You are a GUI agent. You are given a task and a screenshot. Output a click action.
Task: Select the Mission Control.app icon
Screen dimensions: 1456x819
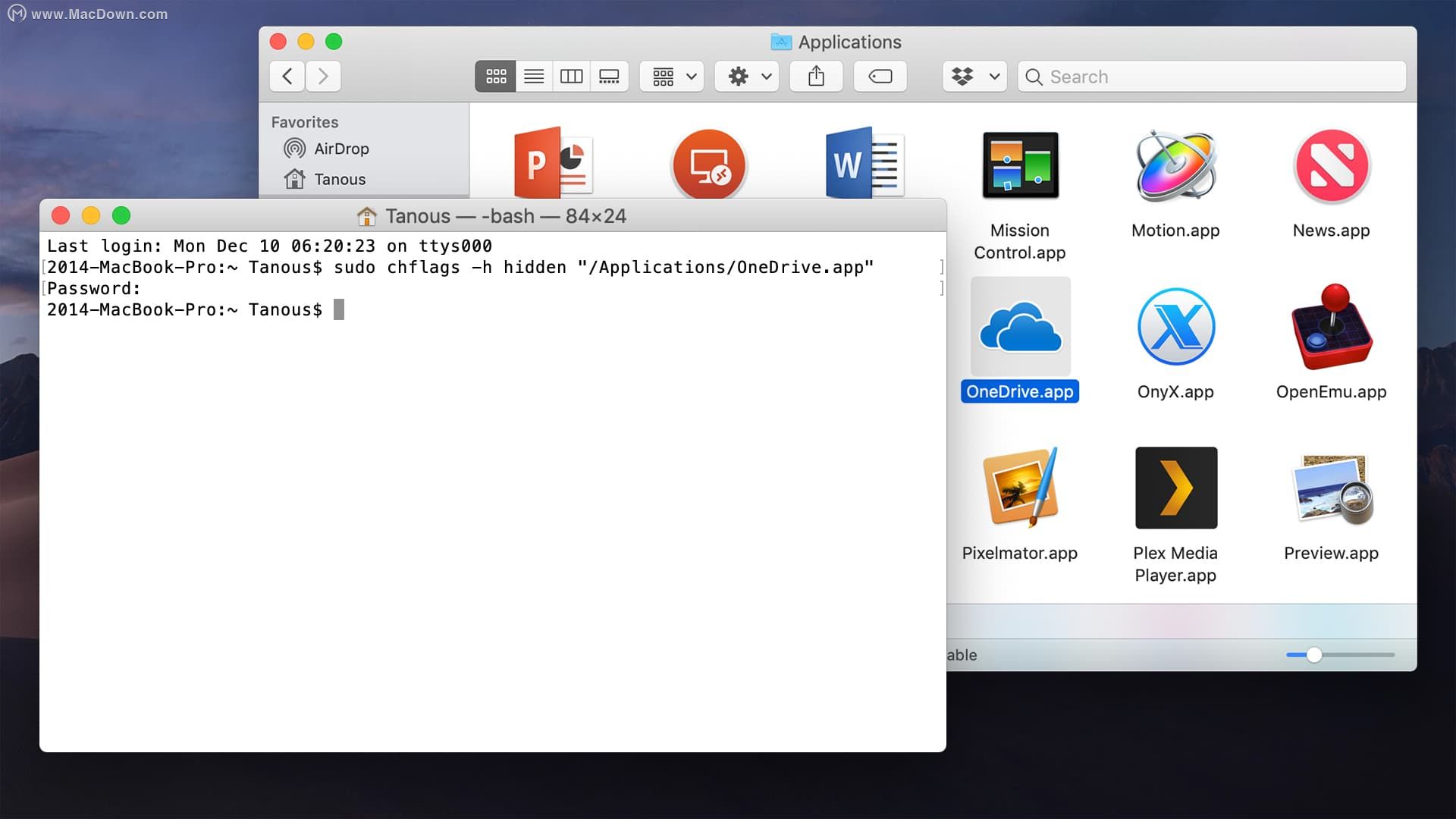(1020, 165)
